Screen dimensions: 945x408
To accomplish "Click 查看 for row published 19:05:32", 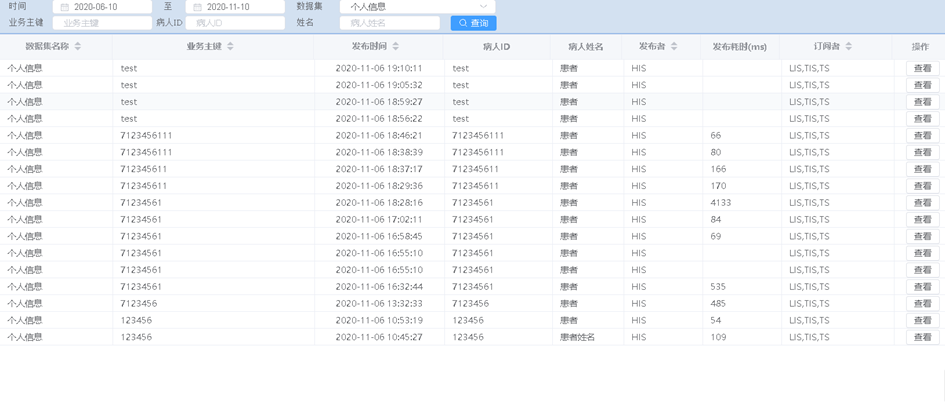I will point(923,85).
